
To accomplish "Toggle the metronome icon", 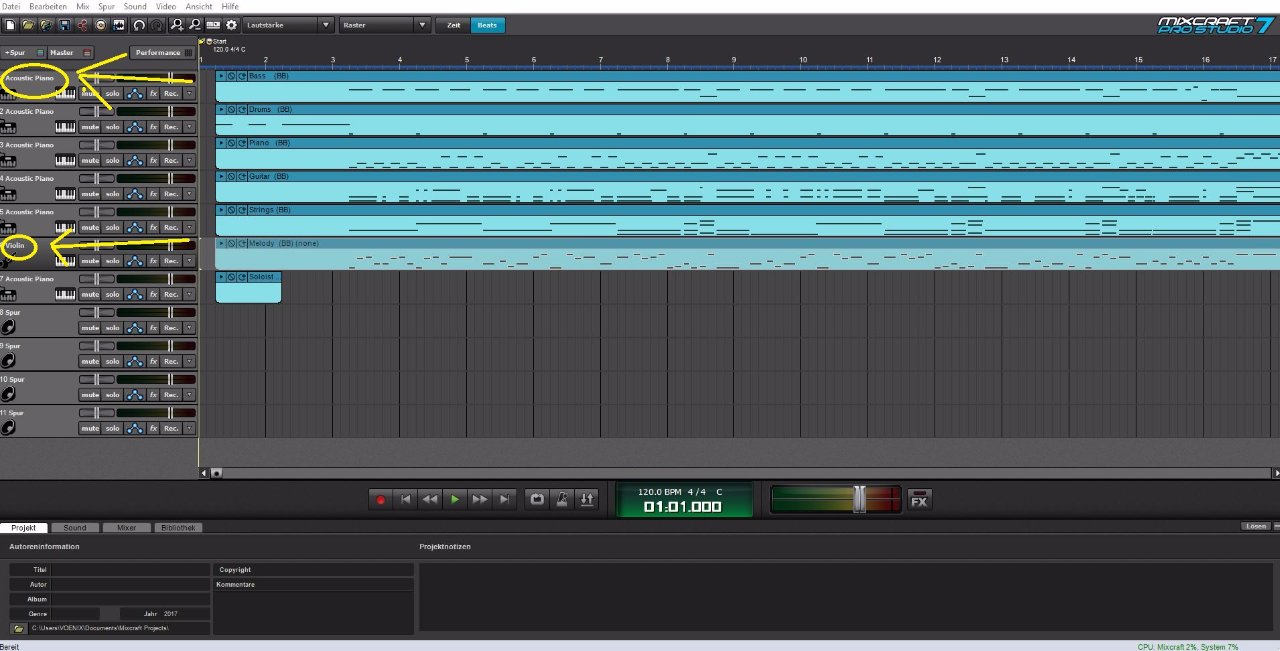I will point(562,499).
